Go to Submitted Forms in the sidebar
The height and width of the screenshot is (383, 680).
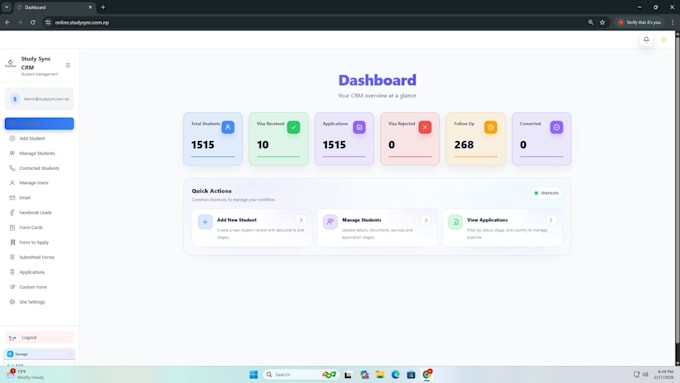(39, 257)
